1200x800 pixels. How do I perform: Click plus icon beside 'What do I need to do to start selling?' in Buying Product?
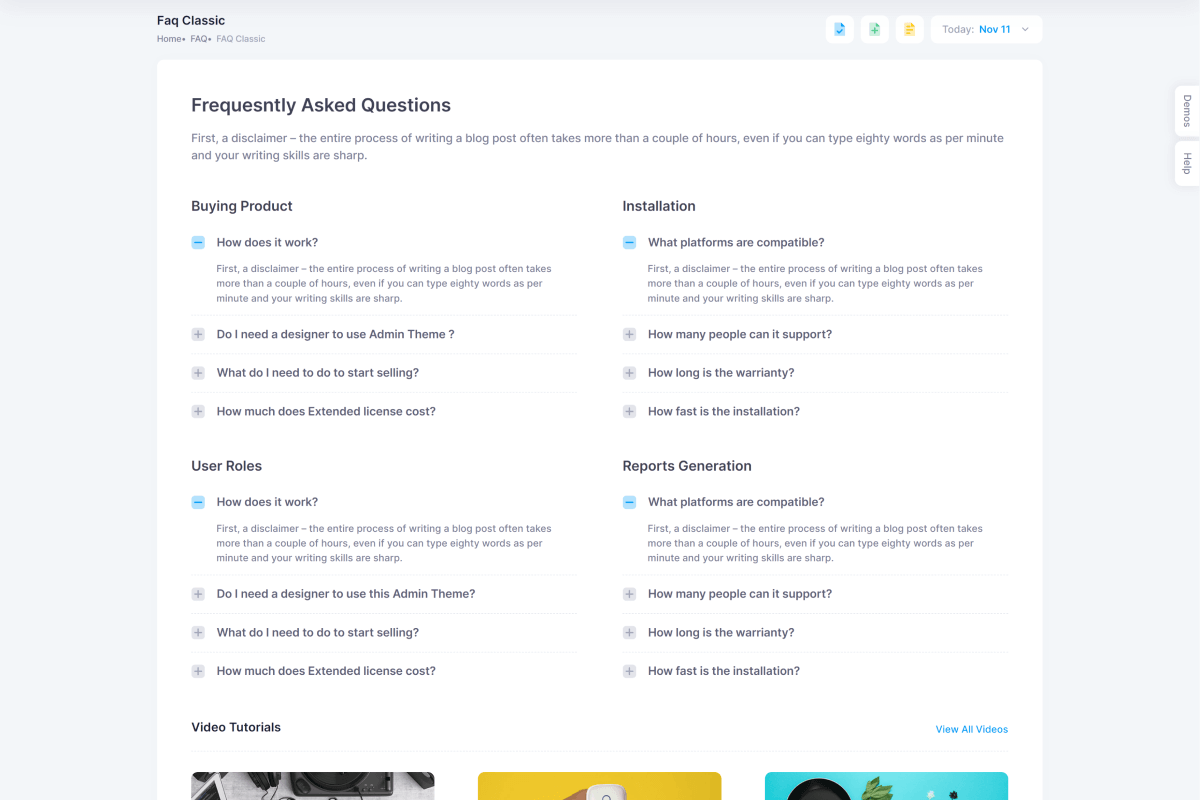(198, 373)
